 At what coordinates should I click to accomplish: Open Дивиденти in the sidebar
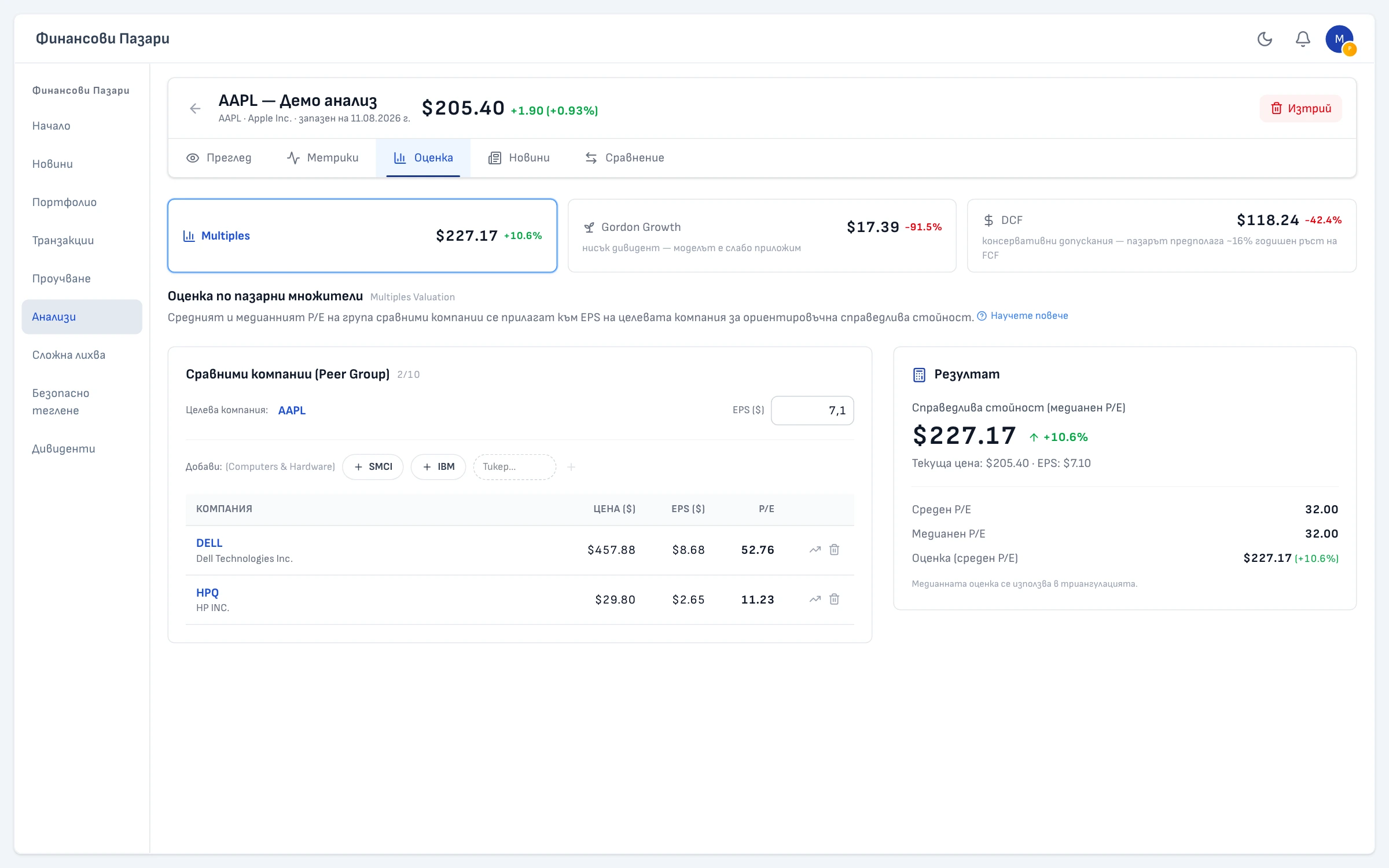coord(82,448)
